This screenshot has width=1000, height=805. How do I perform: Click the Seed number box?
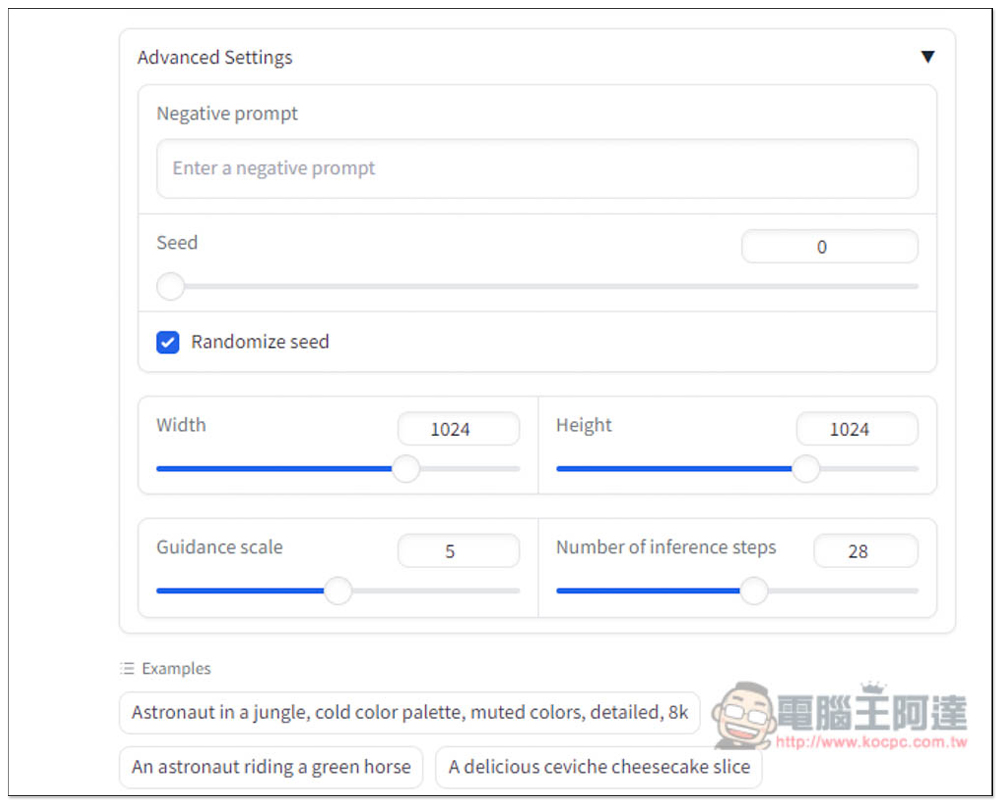[x=829, y=246]
